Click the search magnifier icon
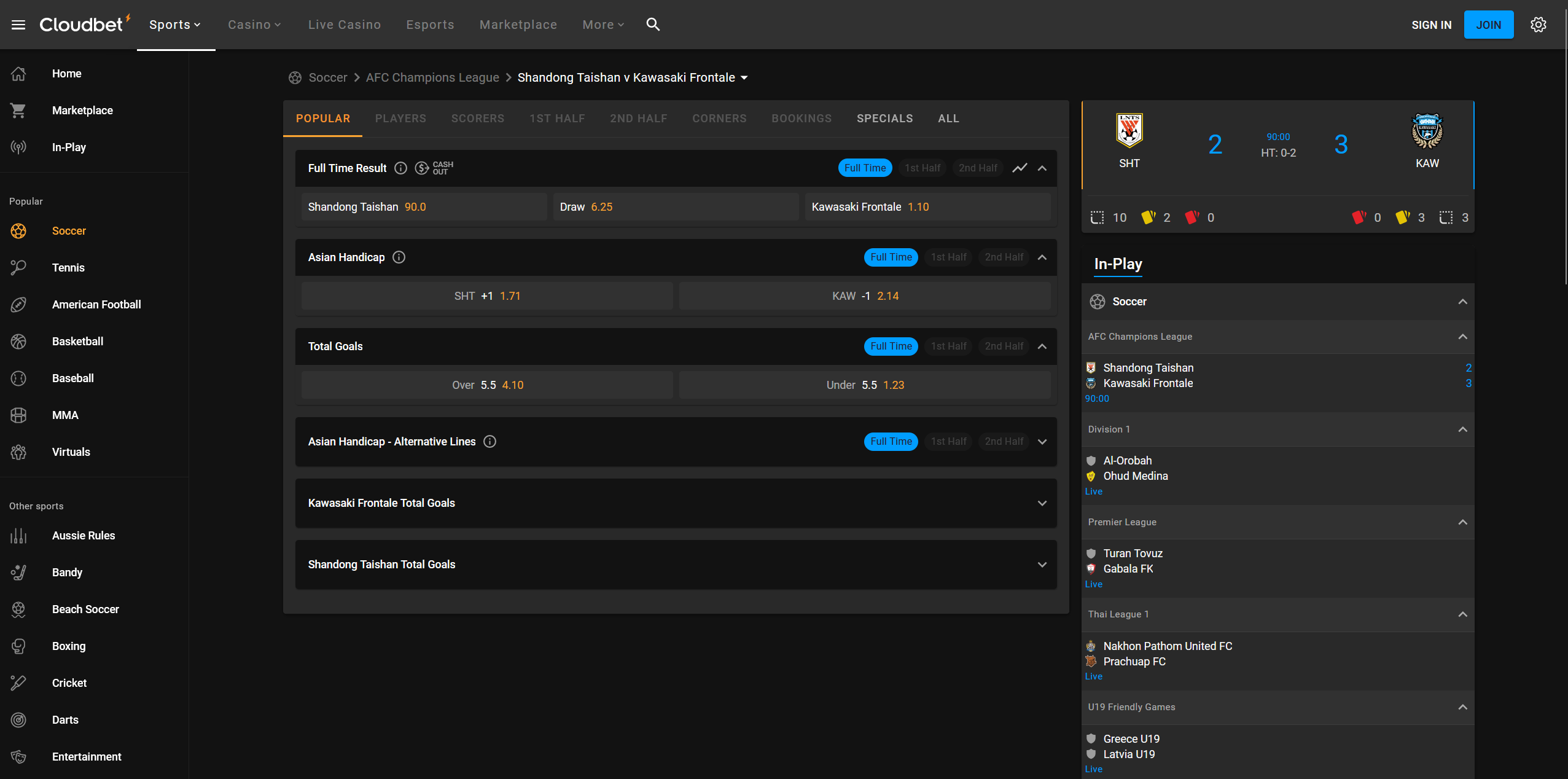Screen dimensions: 1568x779 pos(653,24)
